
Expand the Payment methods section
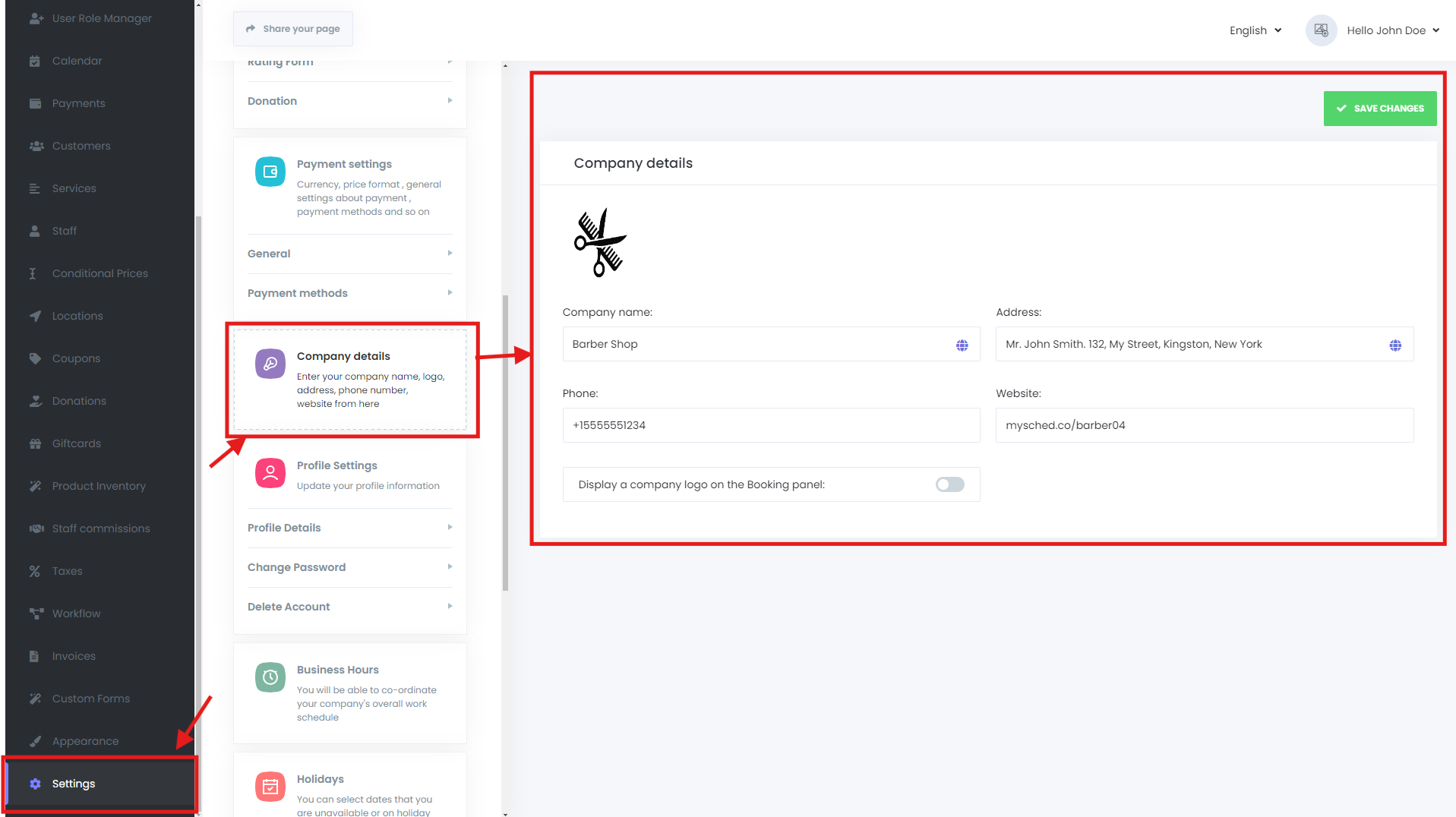[349, 293]
